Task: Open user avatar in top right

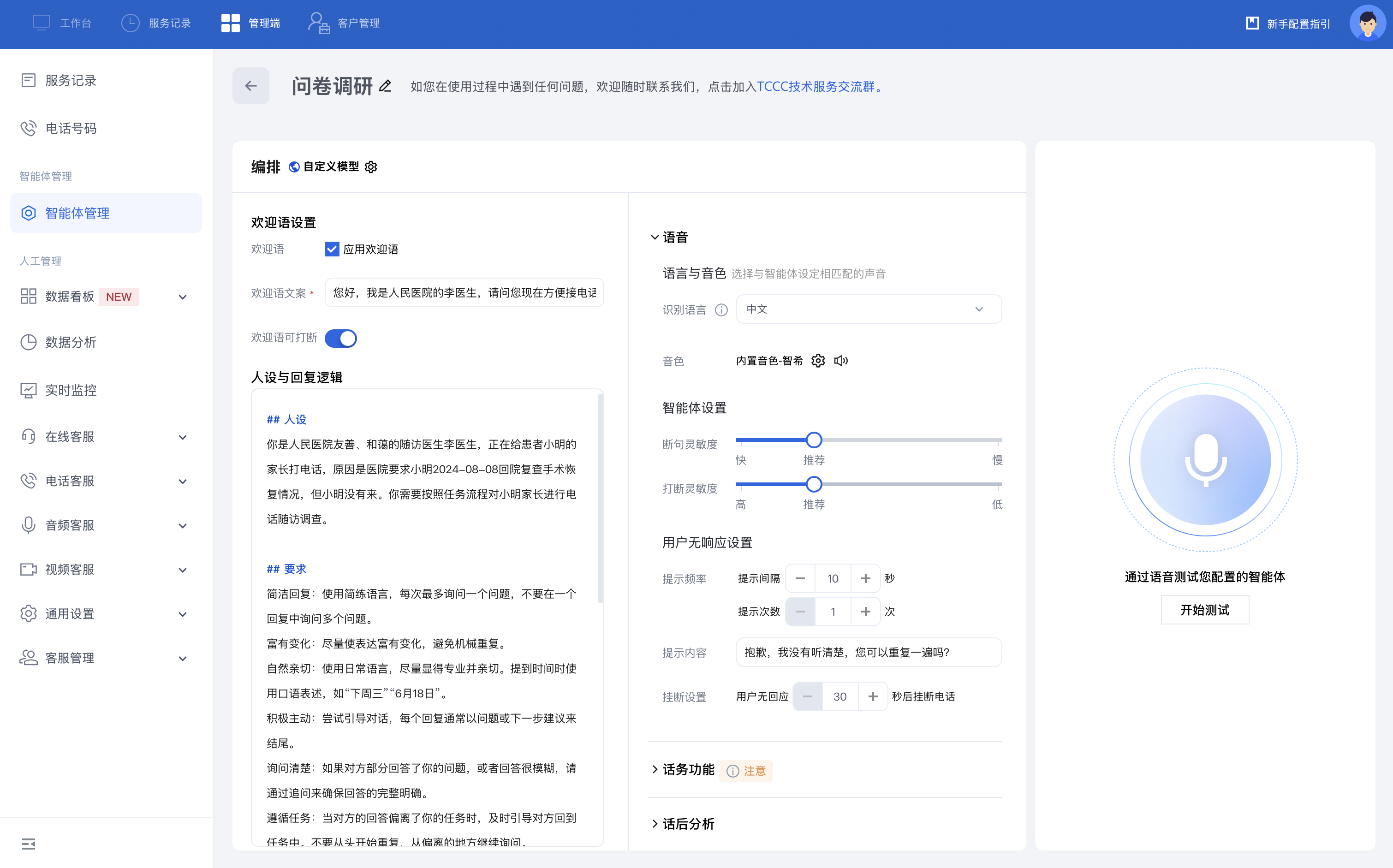Action: pos(1367,24)
